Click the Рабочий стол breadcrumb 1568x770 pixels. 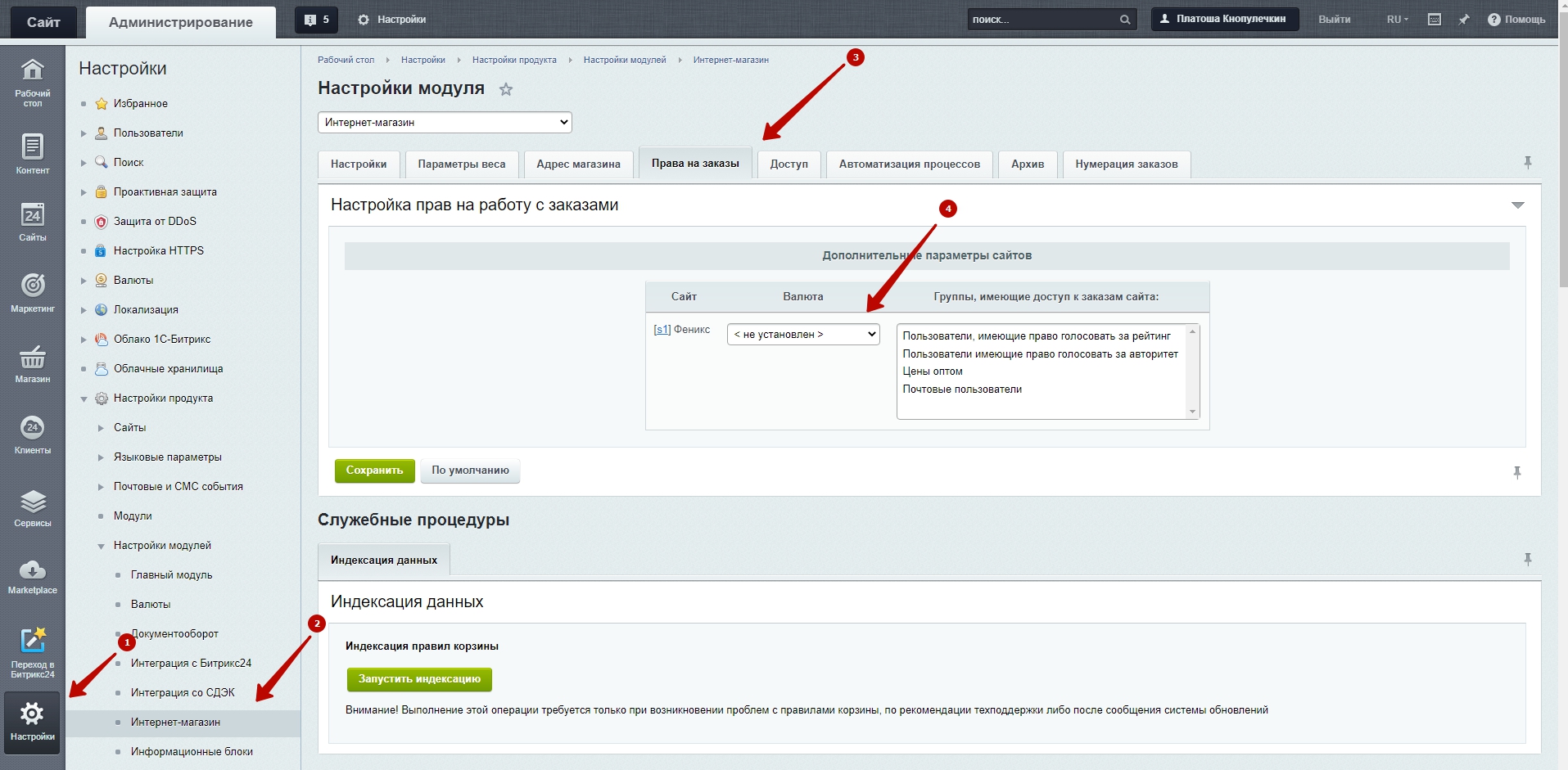[x=346, y=60]
